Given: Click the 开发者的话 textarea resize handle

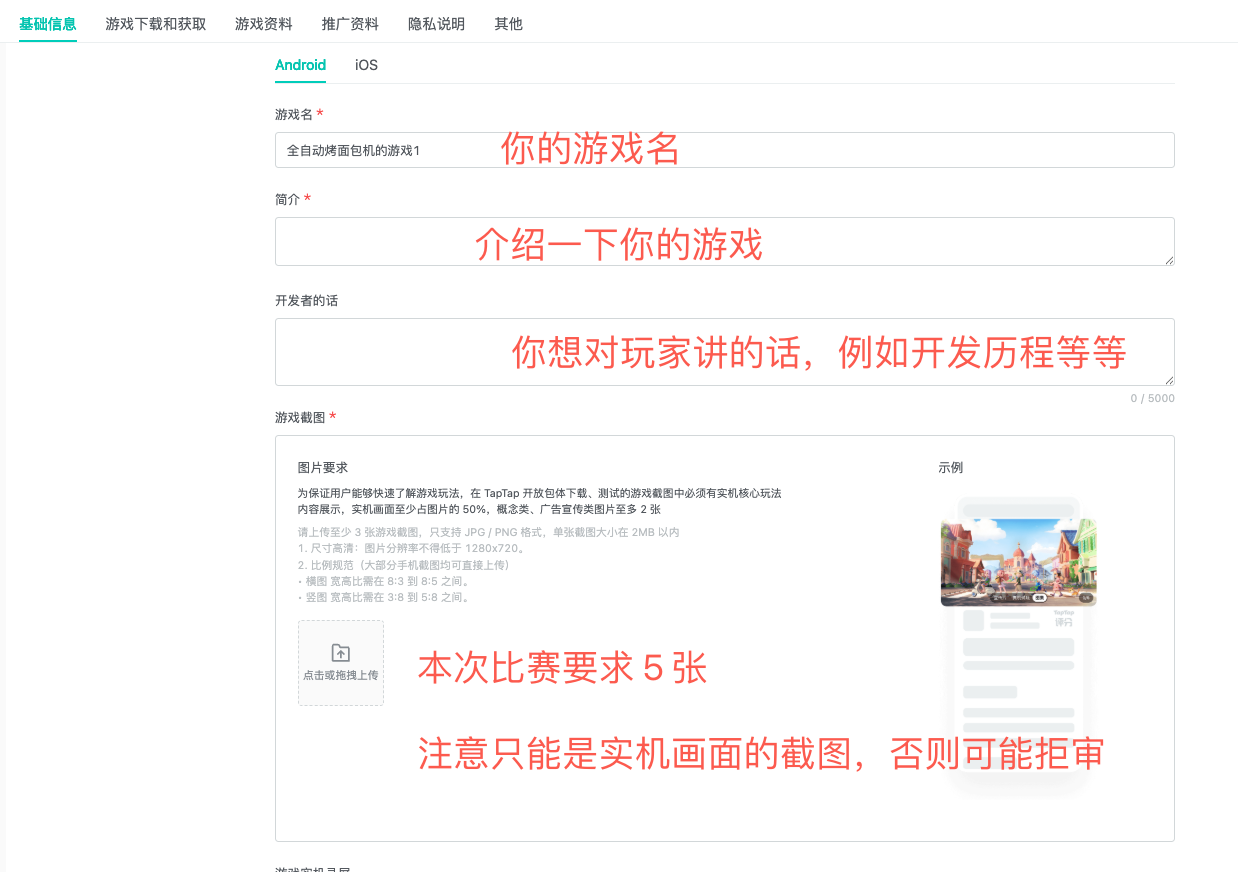Looking at the screenshot, I should click(1168, 379).
